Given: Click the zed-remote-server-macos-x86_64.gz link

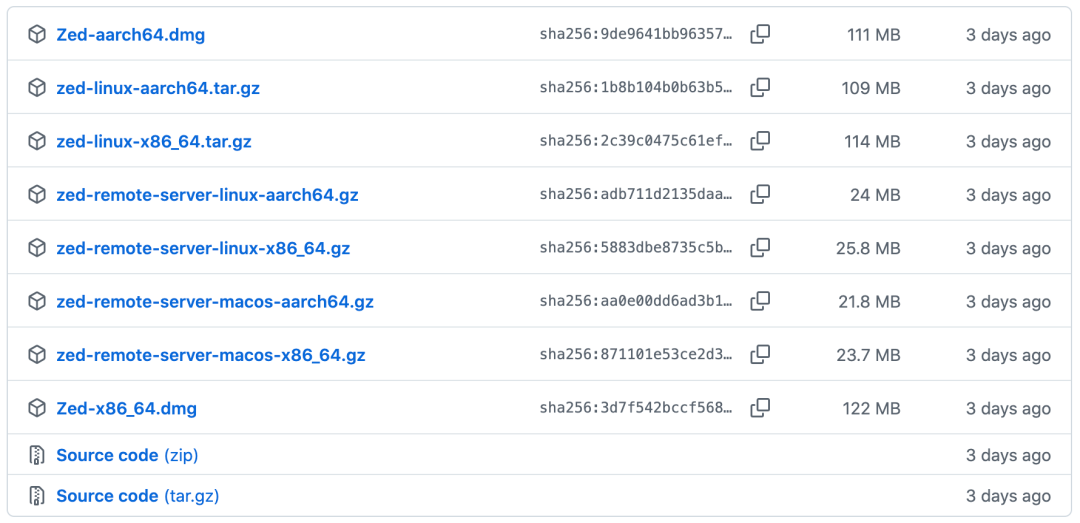Looking at the screenshot, I should click(x=211, y=354).
